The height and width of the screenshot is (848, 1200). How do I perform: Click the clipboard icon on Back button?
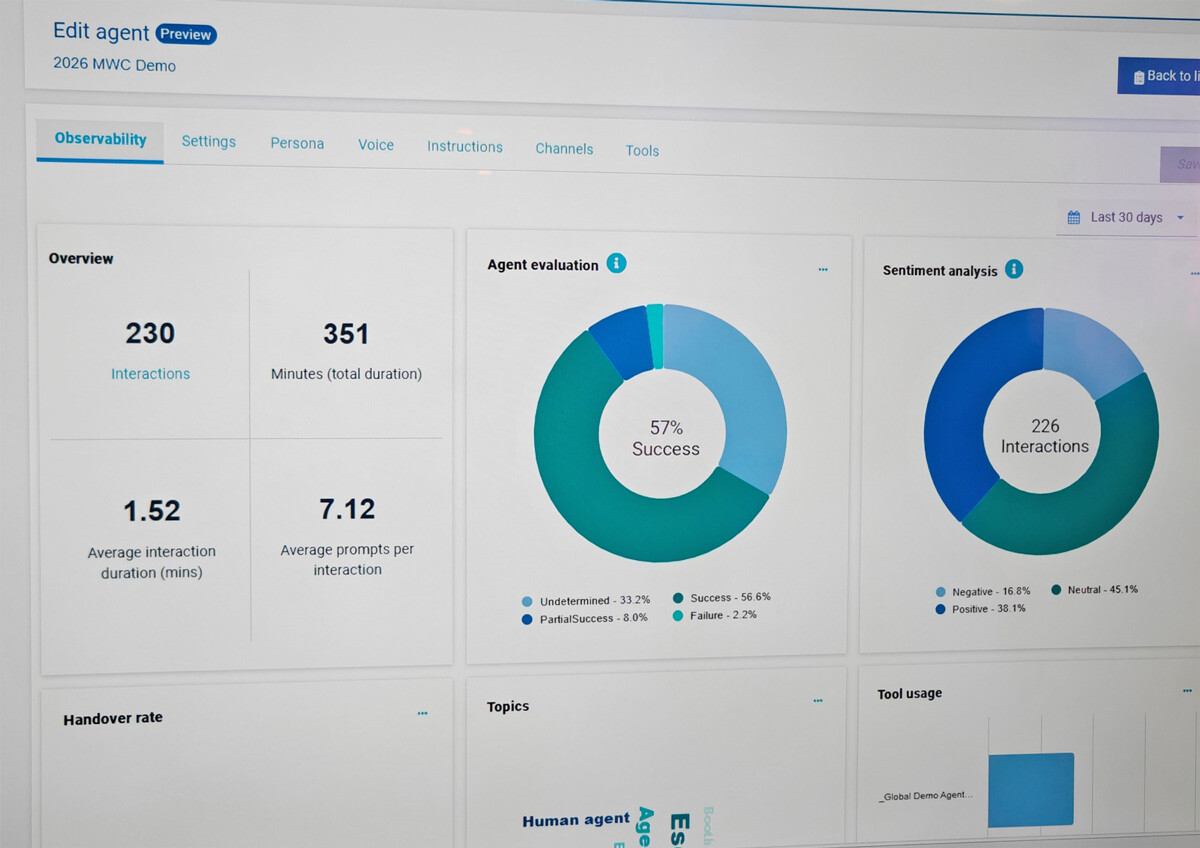(x=1138, y=77)
